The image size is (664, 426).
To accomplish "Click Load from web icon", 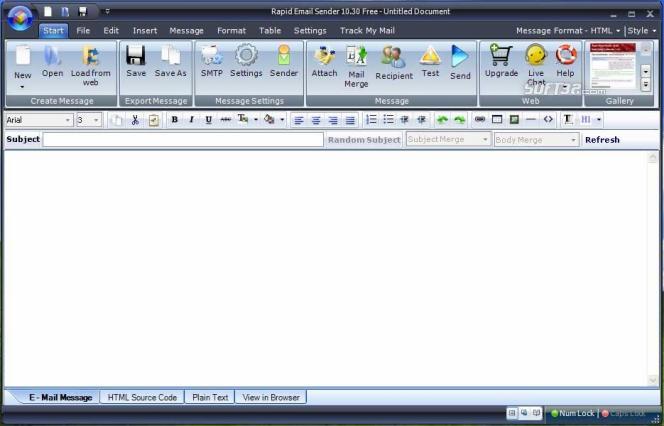I will [90, 56].
